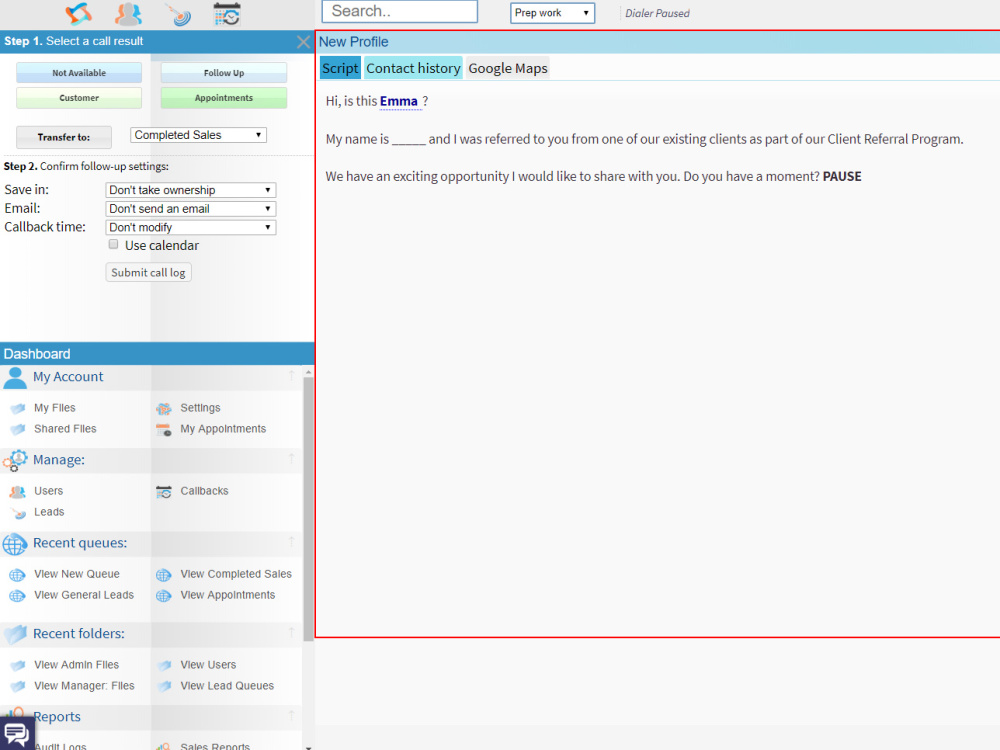Collapse the Manage section arrow
Screen dimensions: 1000x750
291,459
